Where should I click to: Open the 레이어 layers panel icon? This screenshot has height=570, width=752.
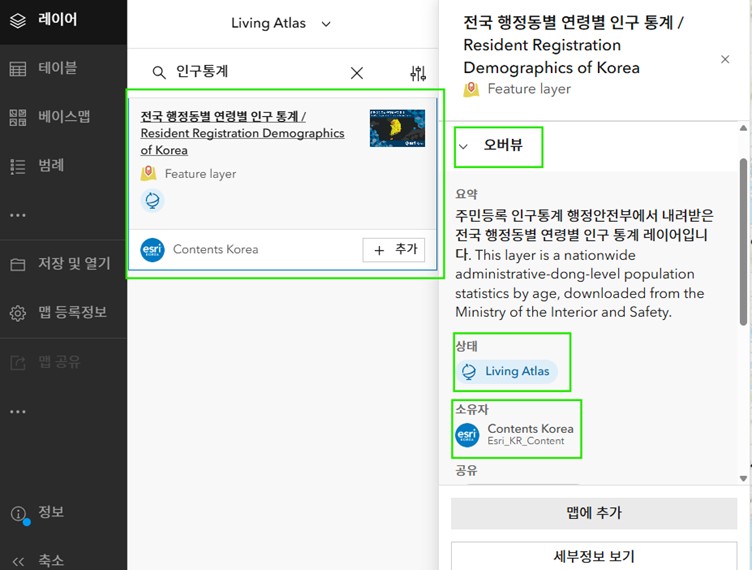(x=18, y=21)
